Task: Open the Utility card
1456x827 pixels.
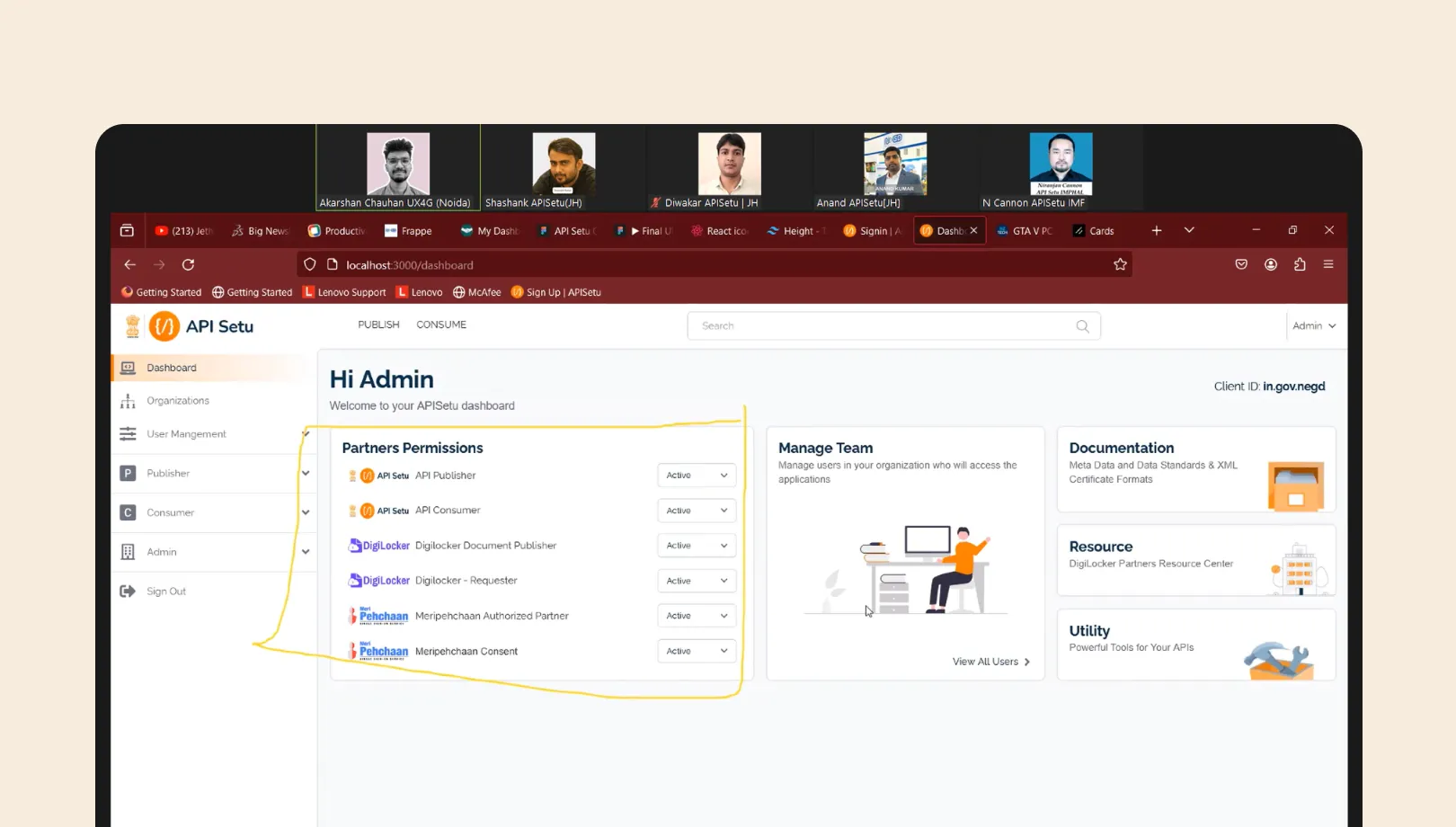Action: tap(1196, 645)
